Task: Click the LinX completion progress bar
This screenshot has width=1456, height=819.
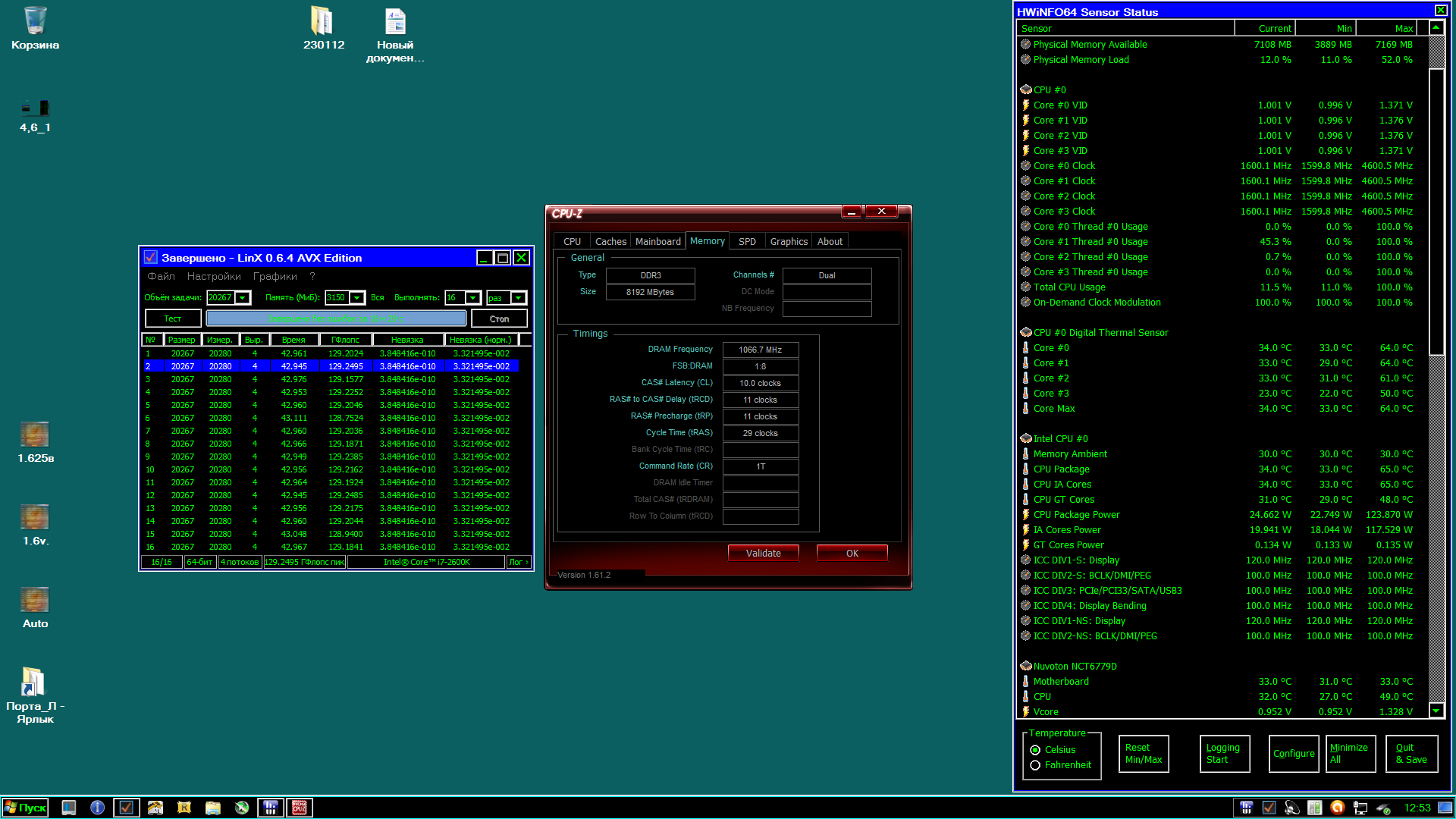Action: pos(336,318)
